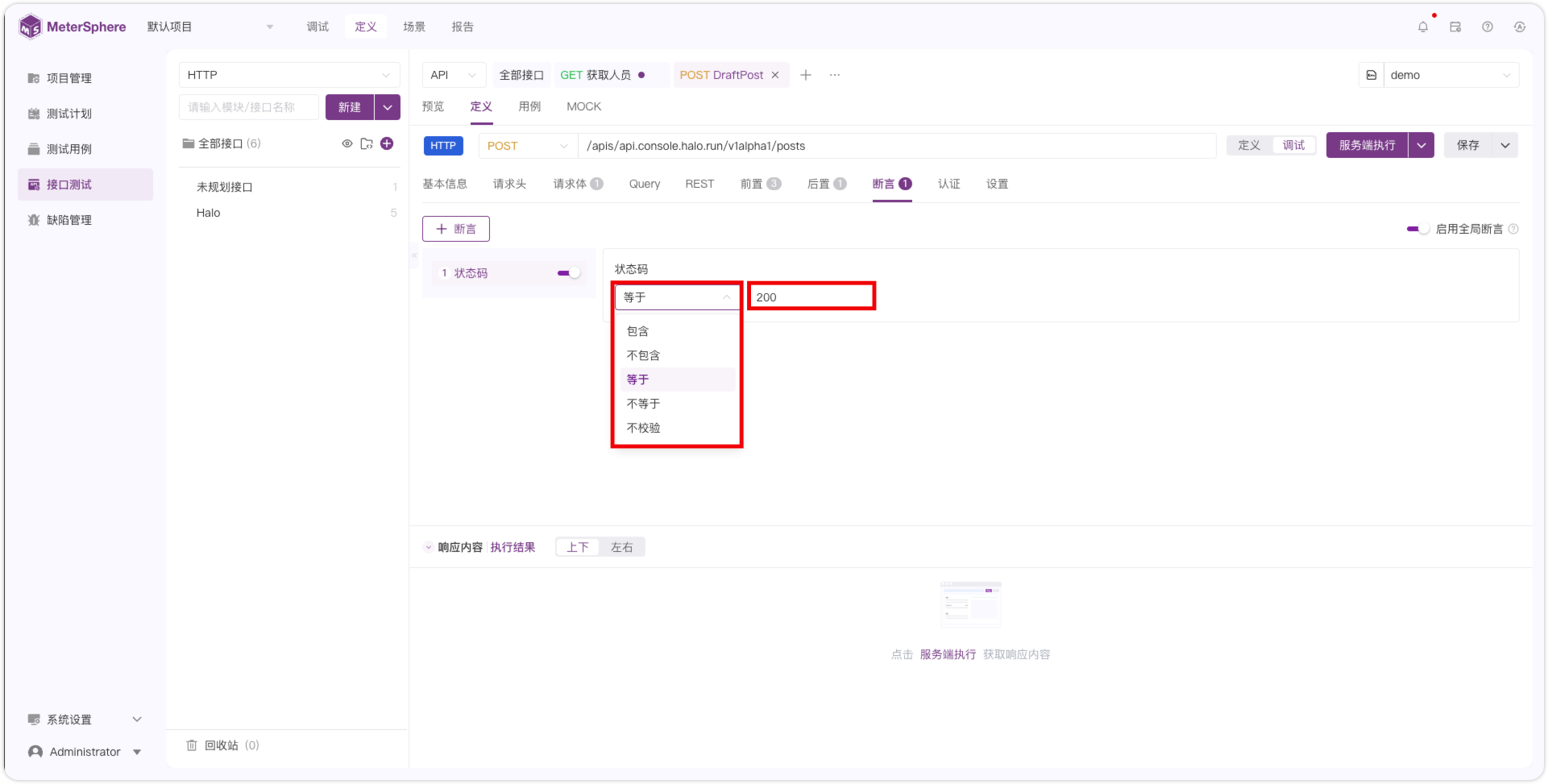Switch to the 请求体 tab
1548x784 pixels.
pyautogui.click(x=578, y=184)
